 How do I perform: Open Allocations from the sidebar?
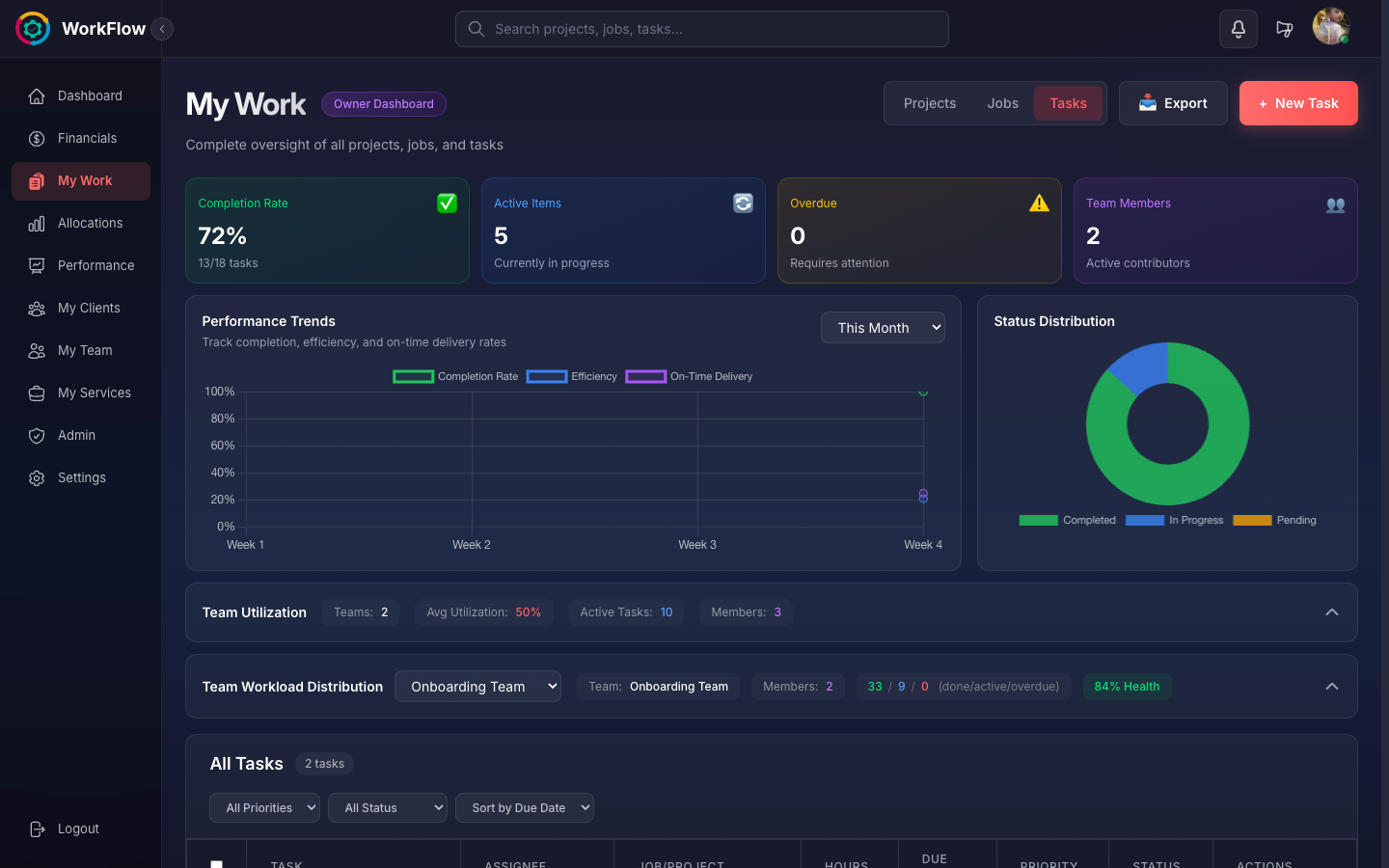tap(37, 223)
